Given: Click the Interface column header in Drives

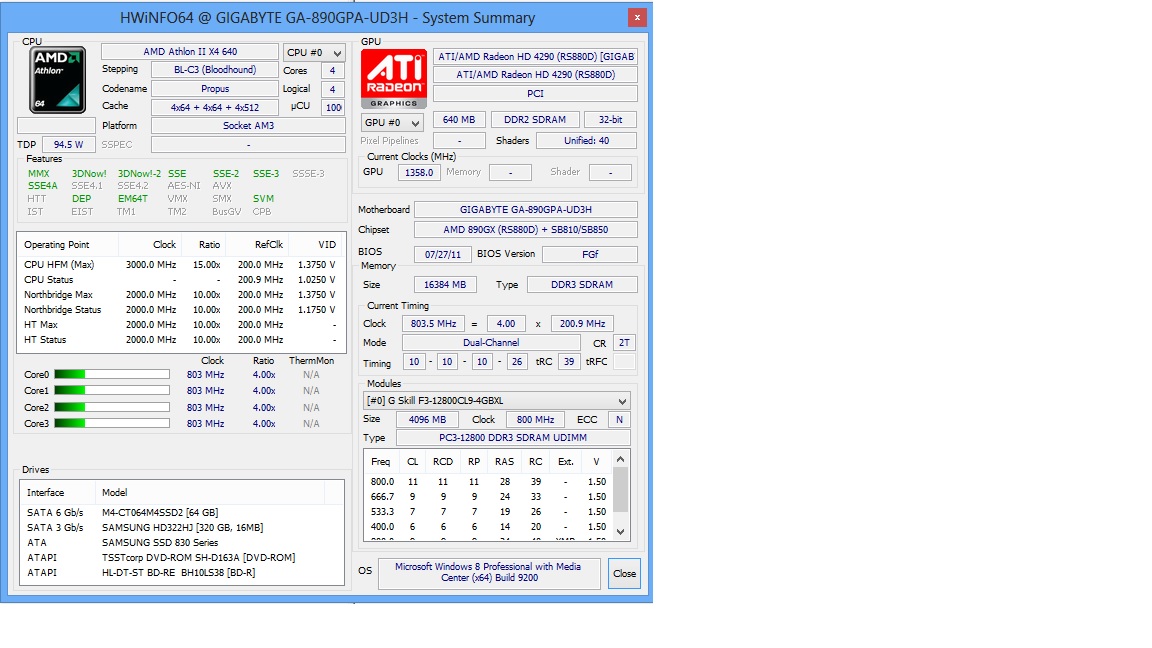Looking at the screenshot, I should pyautogui.click(x=57, y=492).
